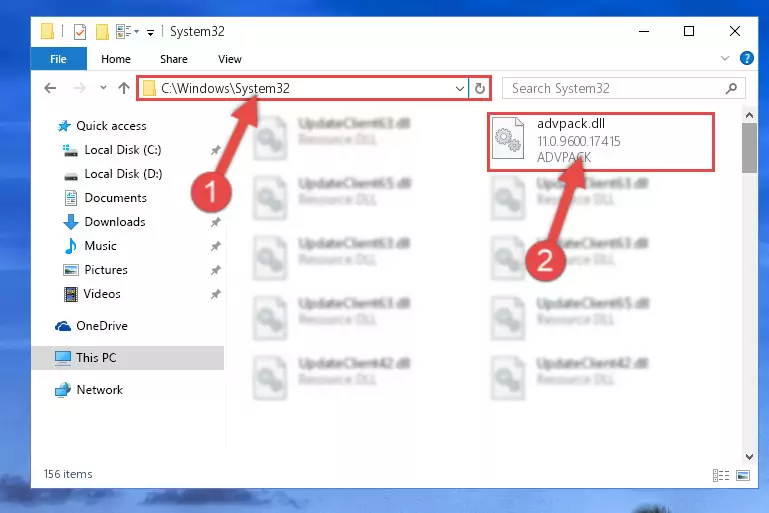Image resolution: width=769 pixels, height=513 pixels.
Task: Click the folder icon in the title bar
Action: pyautogui.click(x=47, y=31)
